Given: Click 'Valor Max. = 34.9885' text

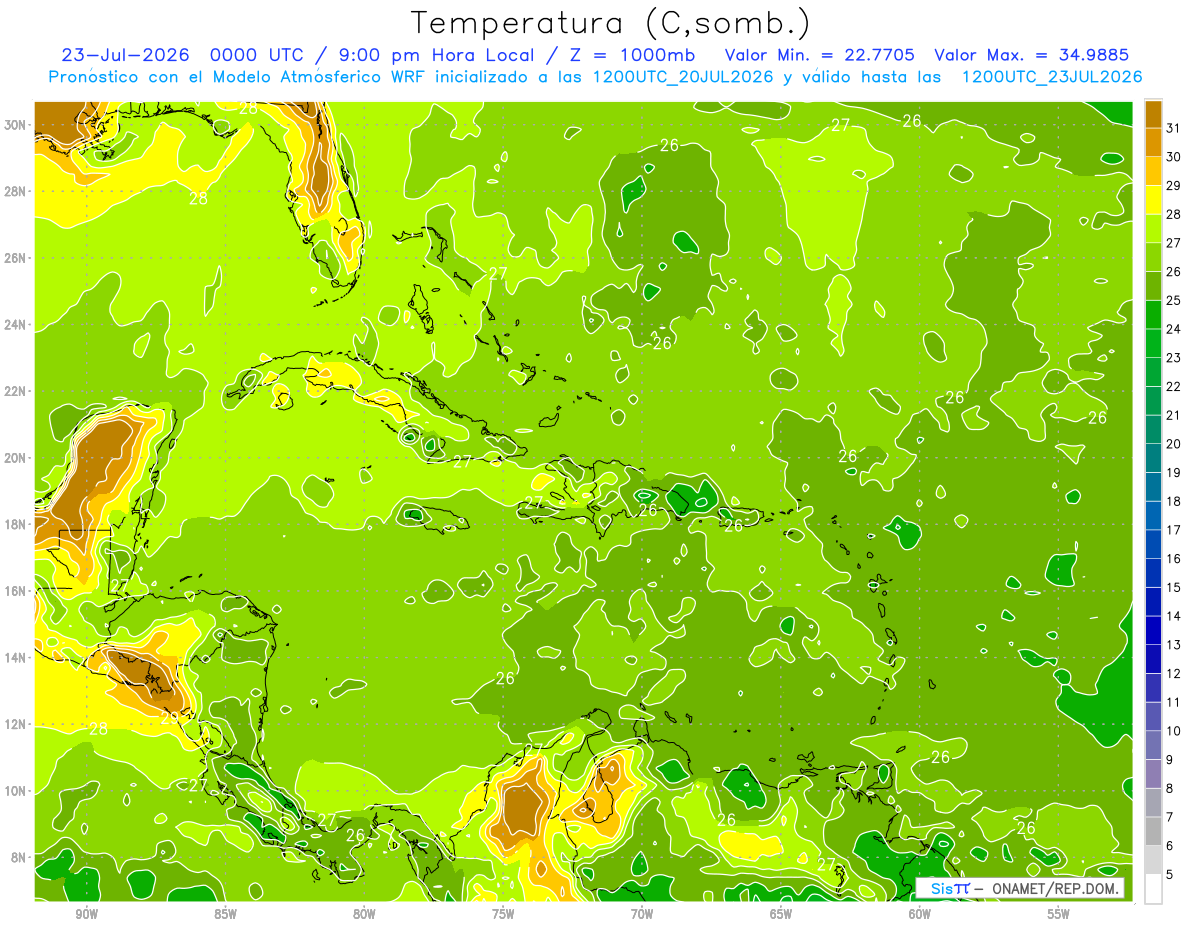Looking at the screenshot, I should pos(1030,55).
